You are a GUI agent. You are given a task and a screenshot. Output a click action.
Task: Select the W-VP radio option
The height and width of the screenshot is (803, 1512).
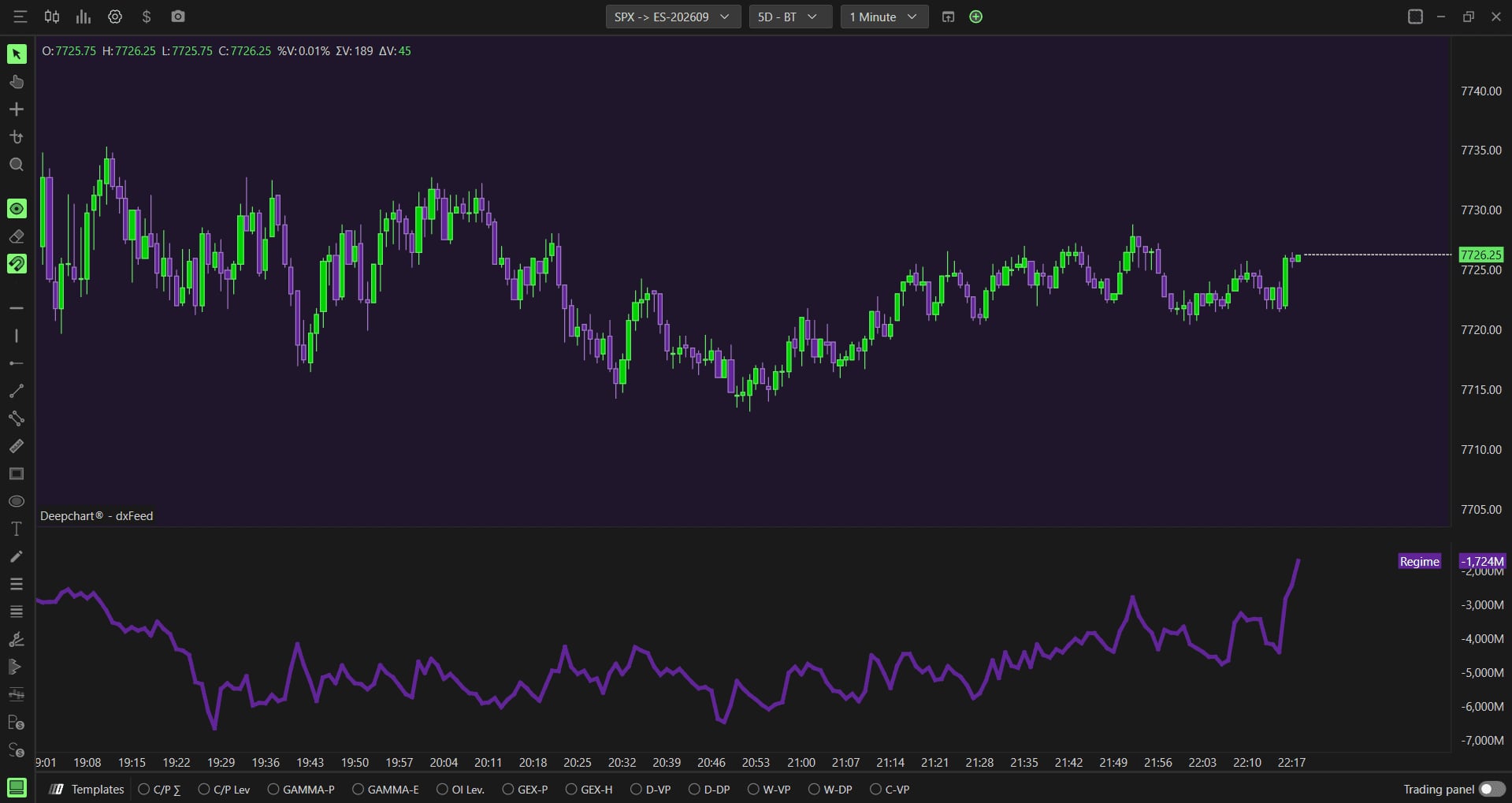tap(768, 789)
